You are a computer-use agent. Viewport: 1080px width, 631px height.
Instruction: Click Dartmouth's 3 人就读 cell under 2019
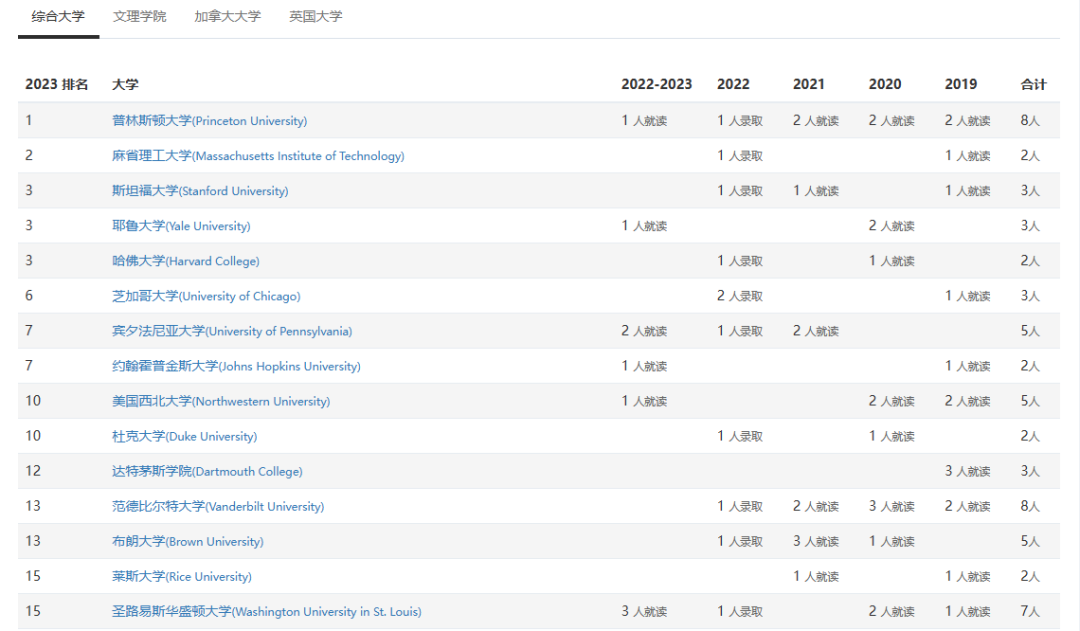pos(968,471)
